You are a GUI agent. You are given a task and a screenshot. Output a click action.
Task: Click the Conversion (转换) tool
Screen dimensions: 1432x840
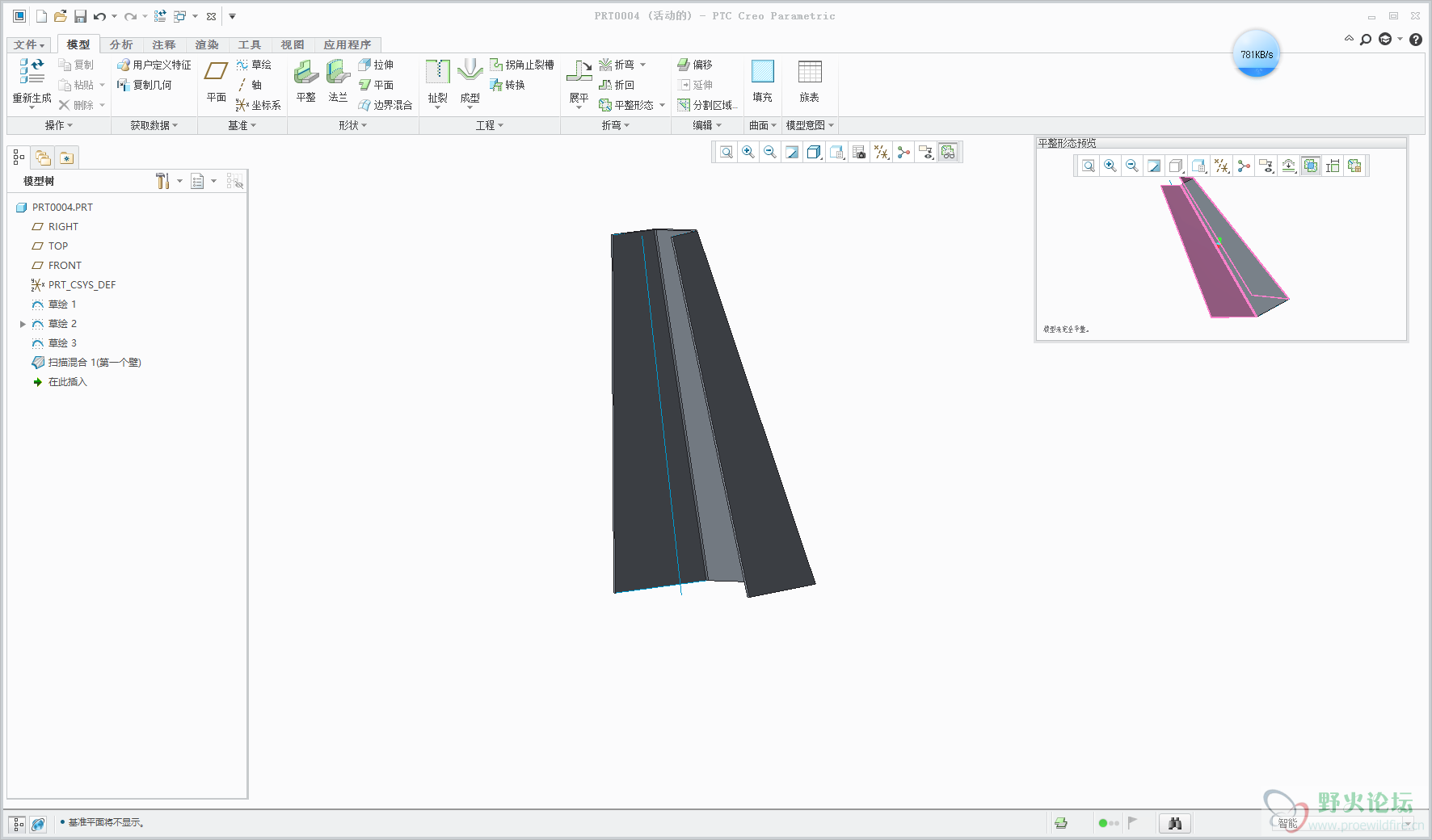pyautogui.click(x=508, y=85)
